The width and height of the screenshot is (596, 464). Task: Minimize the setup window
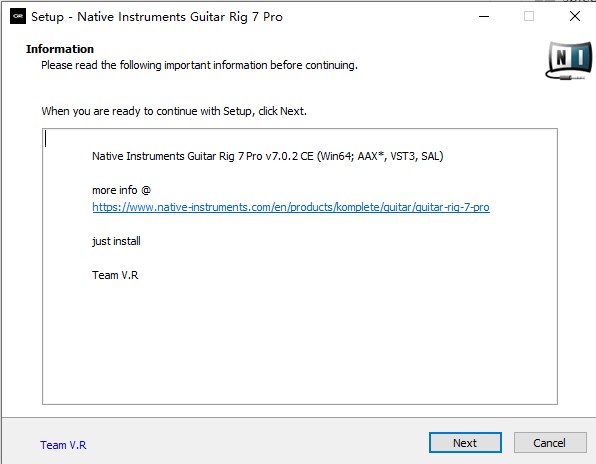484,16
